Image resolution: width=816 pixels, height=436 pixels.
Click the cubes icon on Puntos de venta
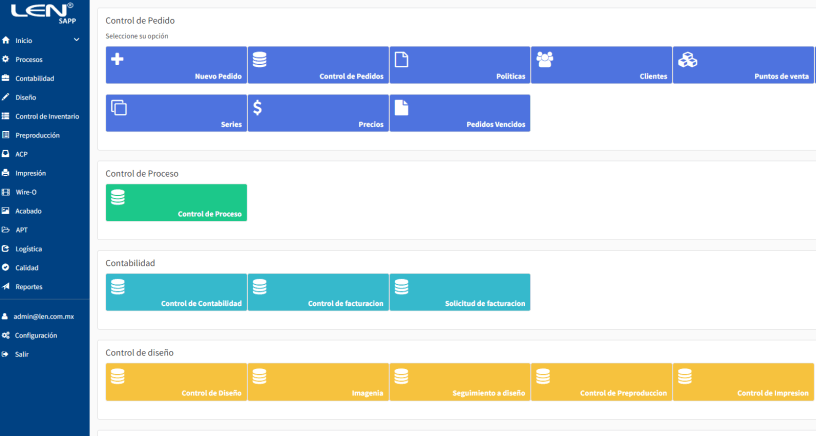coord(687,60)
